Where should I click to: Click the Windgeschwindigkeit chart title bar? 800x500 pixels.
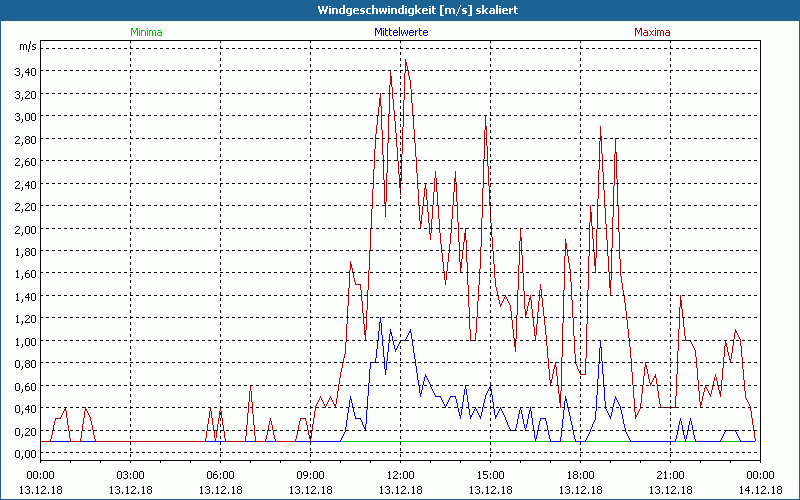pyautogui.click(x=400, y=9)
